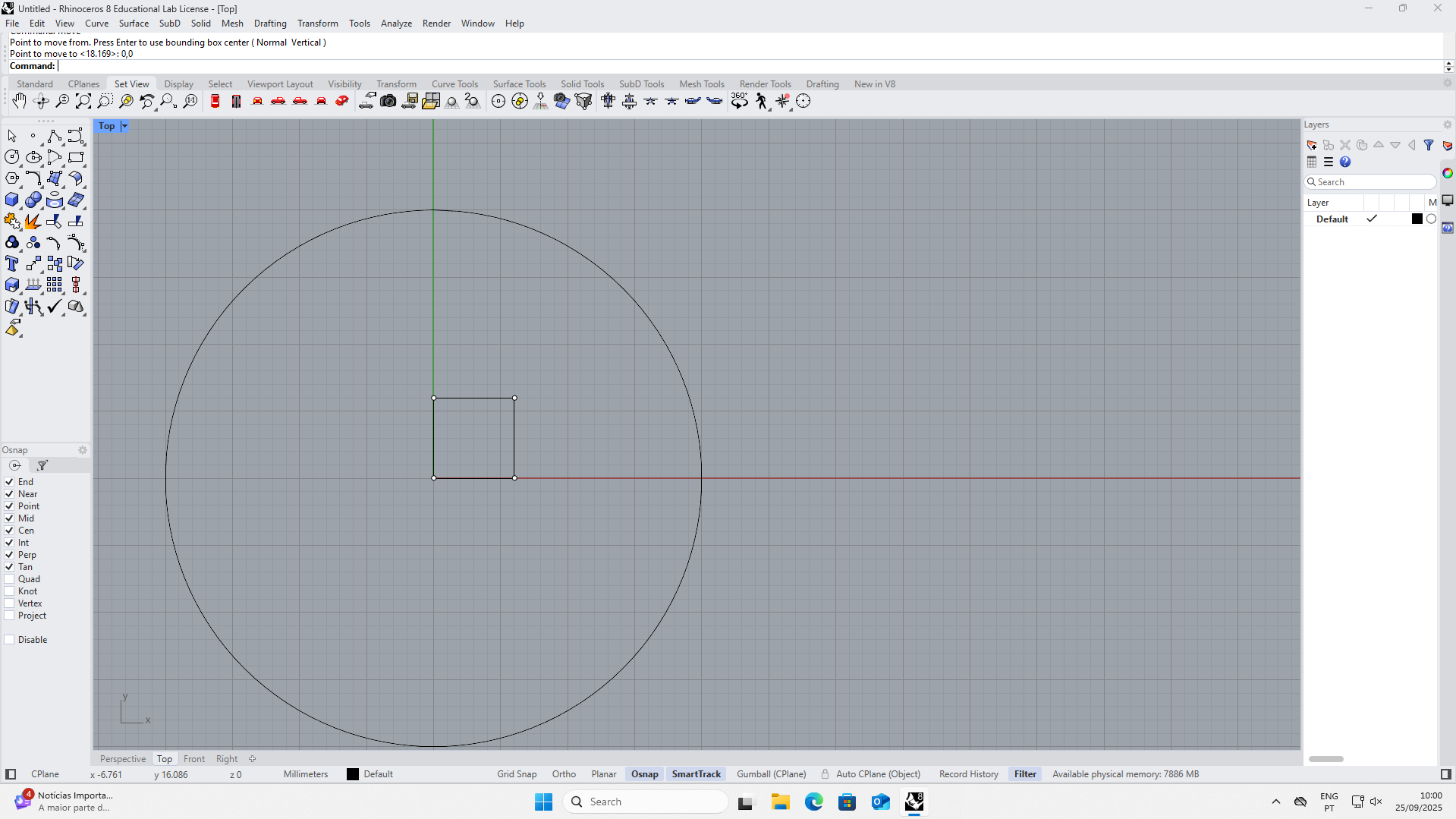
Task: Enable the Quad object snap
Action: (8, 578)
